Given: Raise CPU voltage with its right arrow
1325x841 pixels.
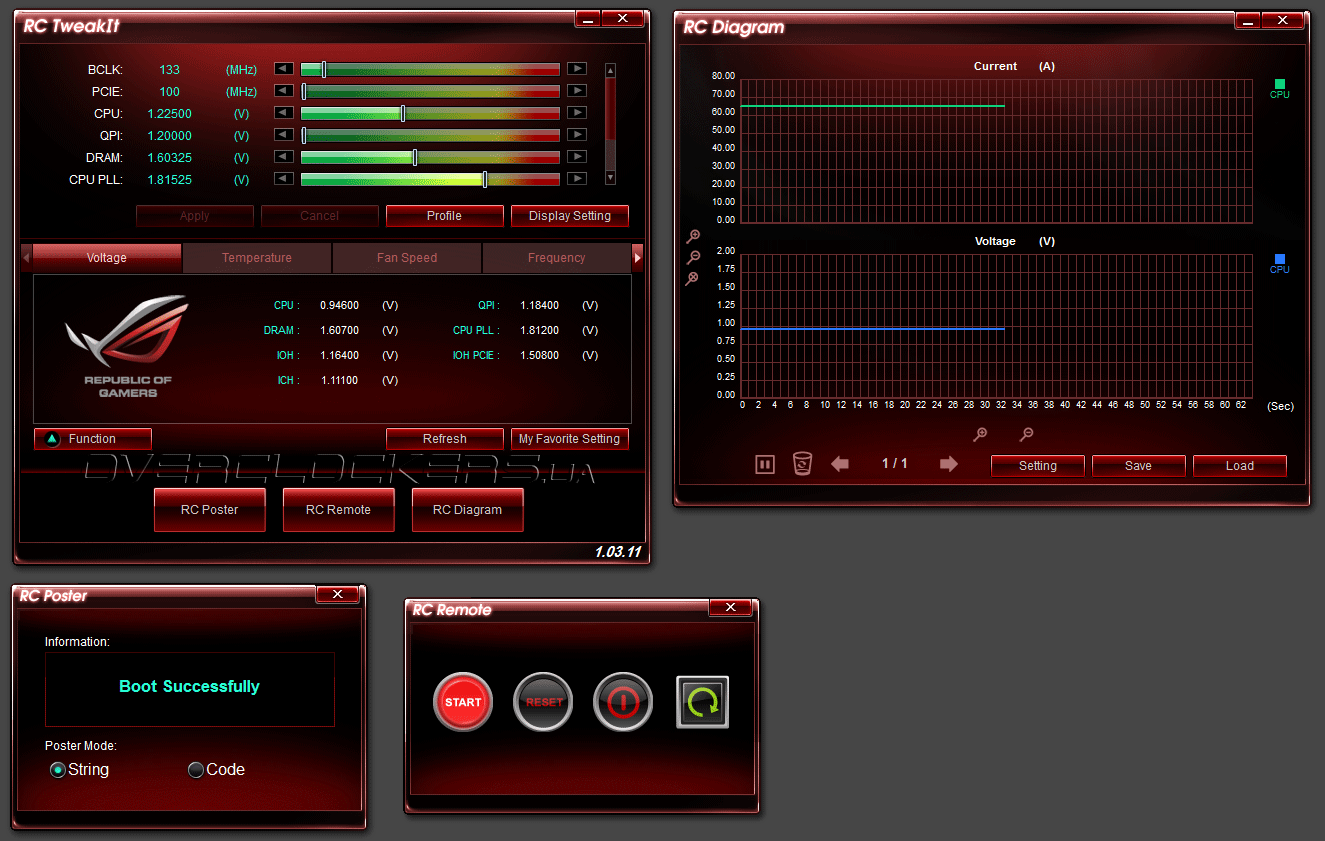Looking at the screenshot, I should point(577,113).
